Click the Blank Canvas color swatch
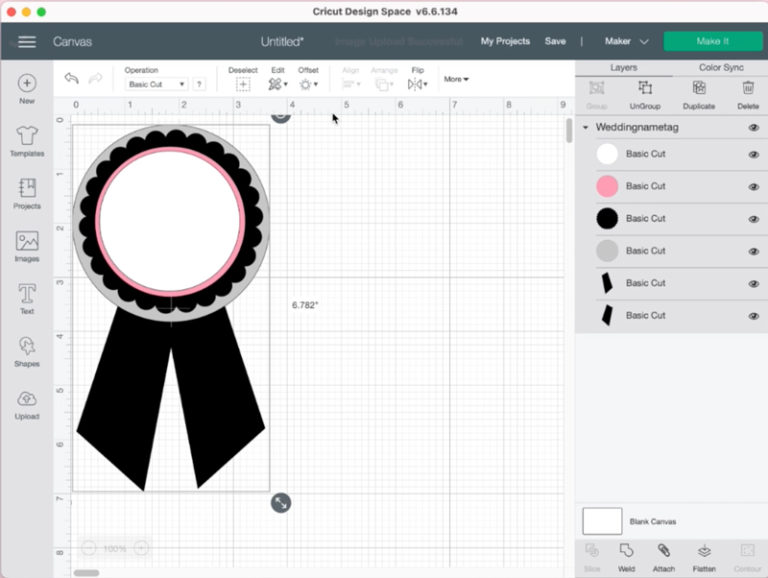The image size is (768, 578). coord(602,521)
